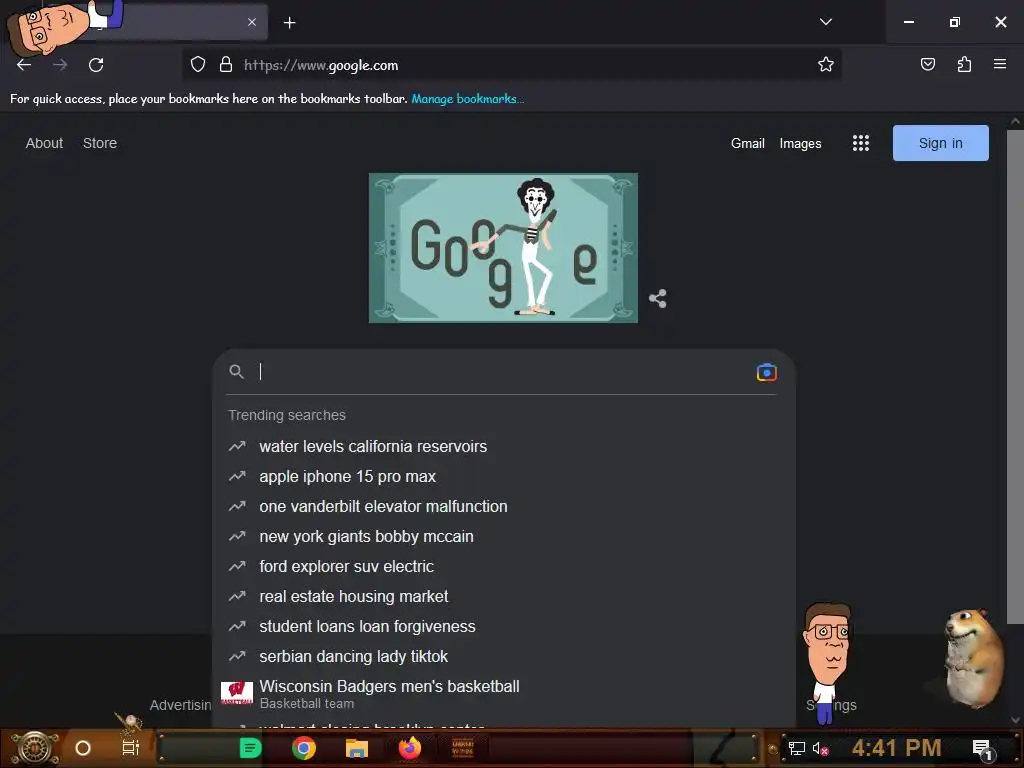This screenshot has width=1024, height=768.
Task: Close the current browser tab
Action: click(252, 22)
